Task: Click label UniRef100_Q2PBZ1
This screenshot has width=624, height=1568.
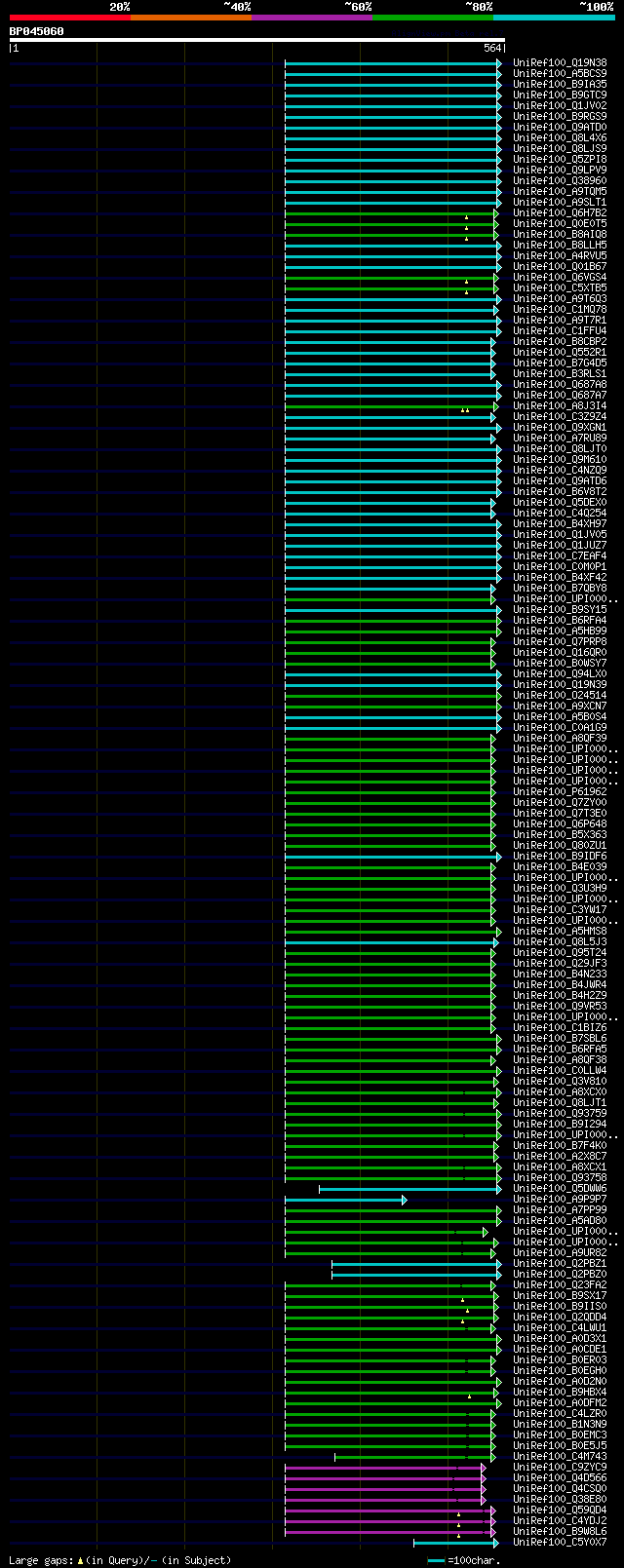Action: (560, 1264)
